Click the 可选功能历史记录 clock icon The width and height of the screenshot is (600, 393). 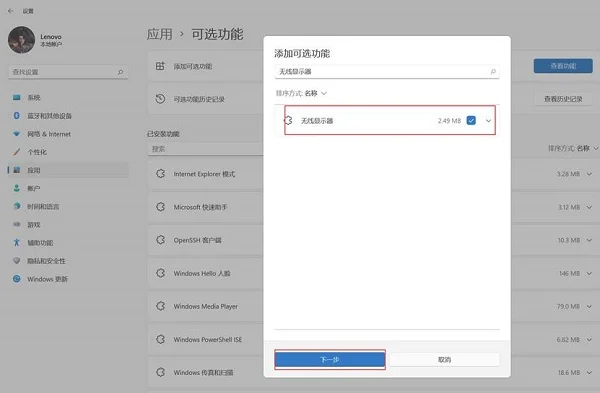point(160,99)
